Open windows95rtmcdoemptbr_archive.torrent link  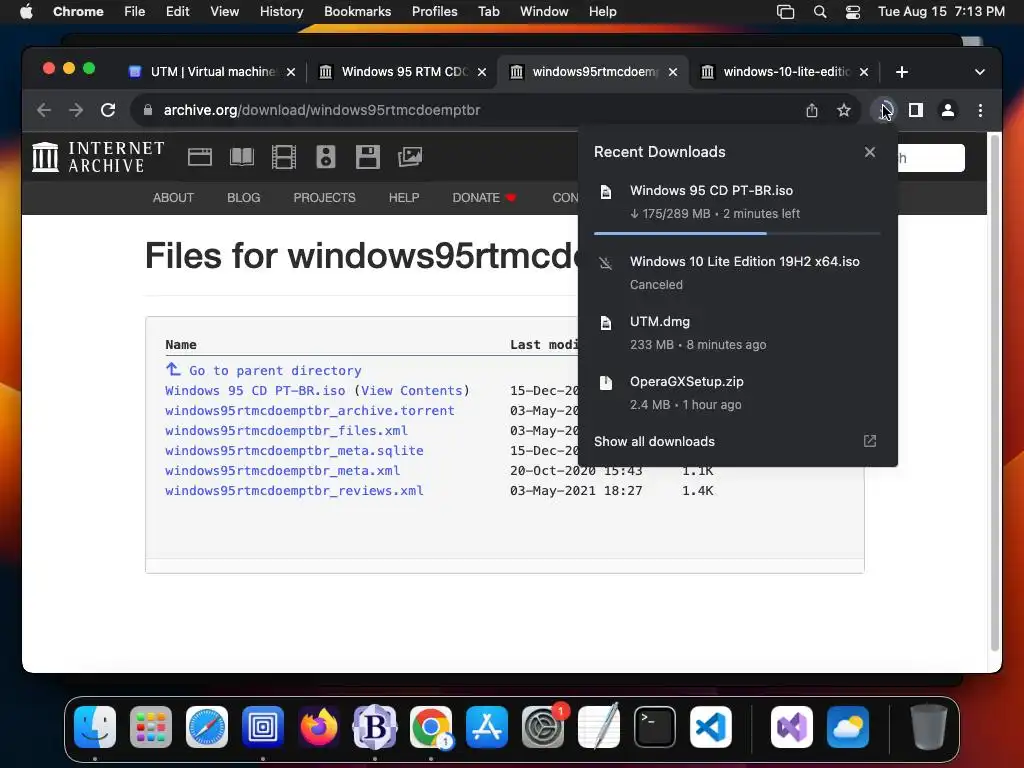pyautogui.click(x=310, y=411)
